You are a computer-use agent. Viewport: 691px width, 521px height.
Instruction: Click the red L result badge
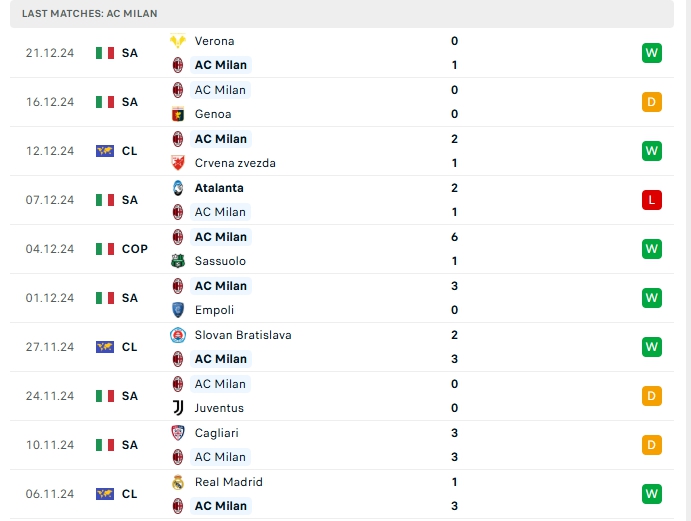pyautogui.click(x=652, y=200)
